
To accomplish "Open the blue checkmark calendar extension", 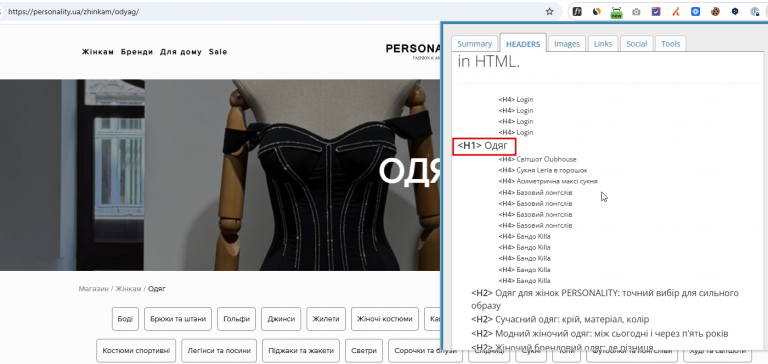I will (x=656, y=12).
